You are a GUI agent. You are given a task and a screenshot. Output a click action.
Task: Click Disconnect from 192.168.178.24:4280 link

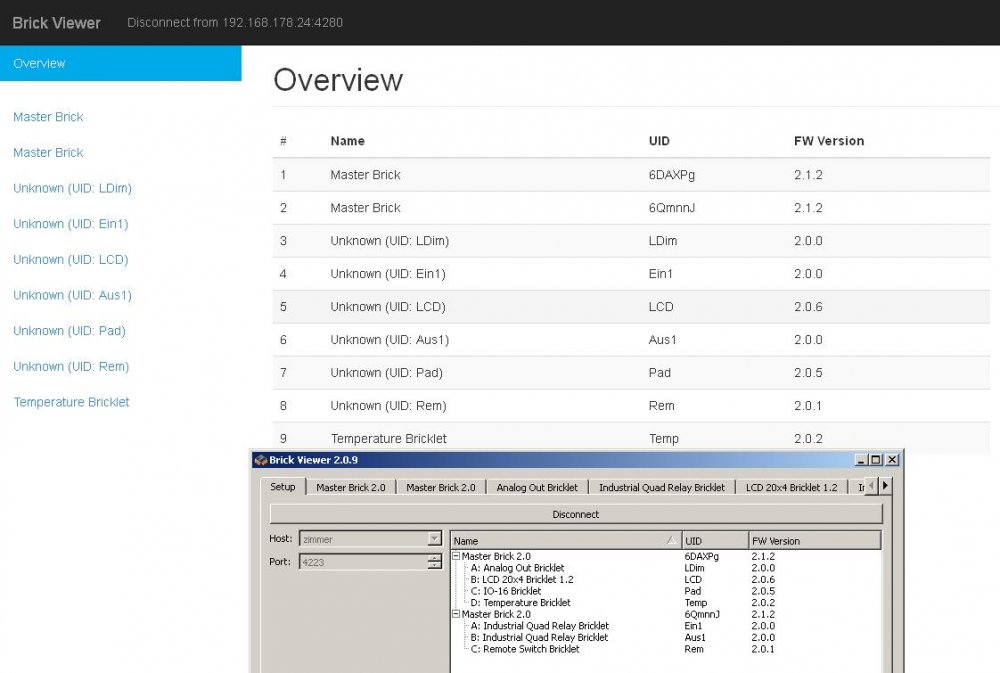[235, 22]
